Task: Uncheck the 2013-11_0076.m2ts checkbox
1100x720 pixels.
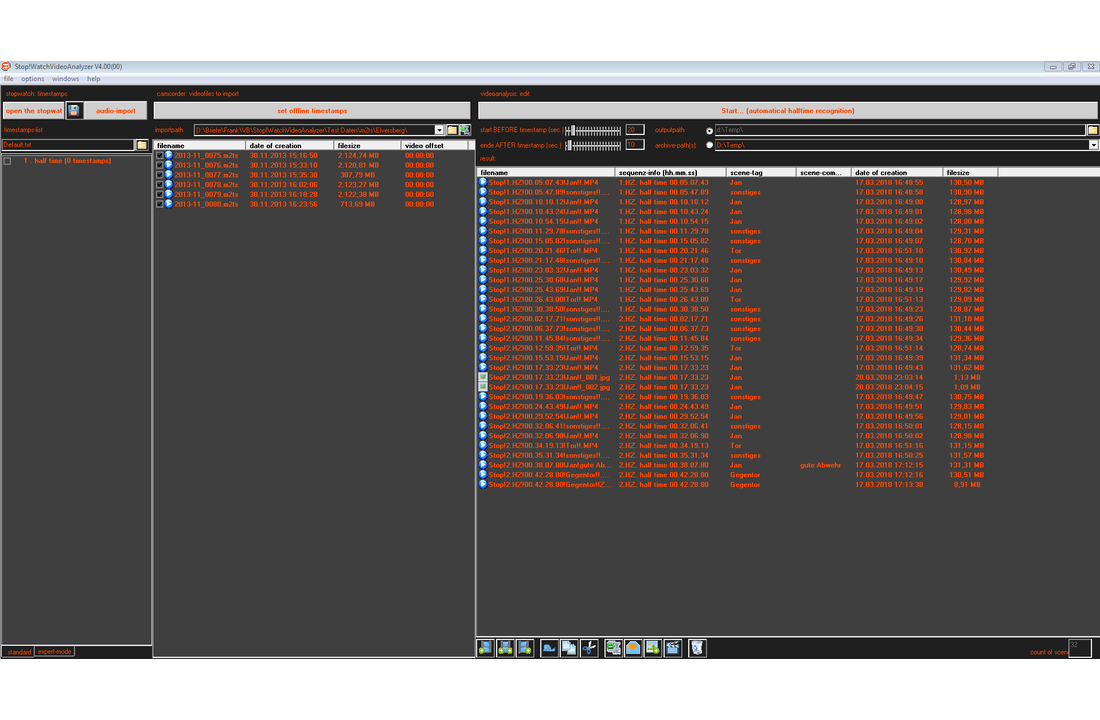Action: tap(159, 166)
